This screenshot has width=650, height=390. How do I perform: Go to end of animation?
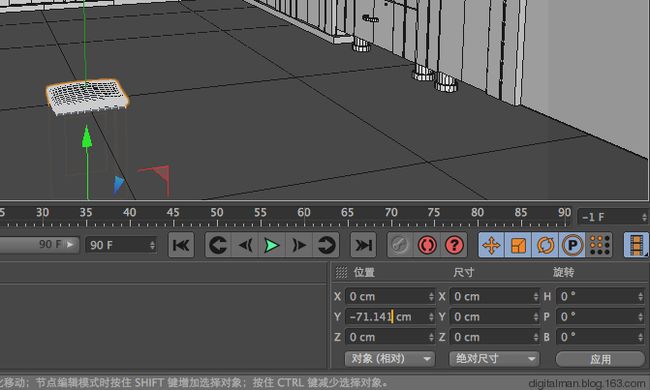363,245
